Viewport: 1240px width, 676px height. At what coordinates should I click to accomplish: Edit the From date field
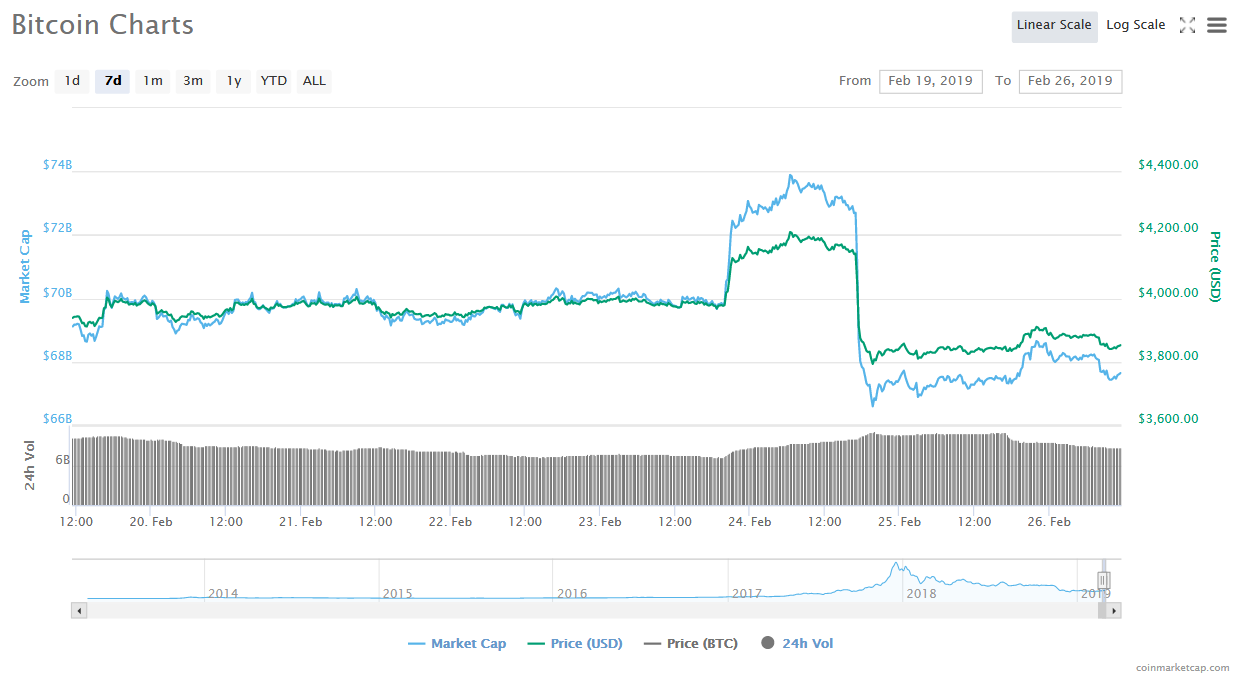click(x=930, y=81)
